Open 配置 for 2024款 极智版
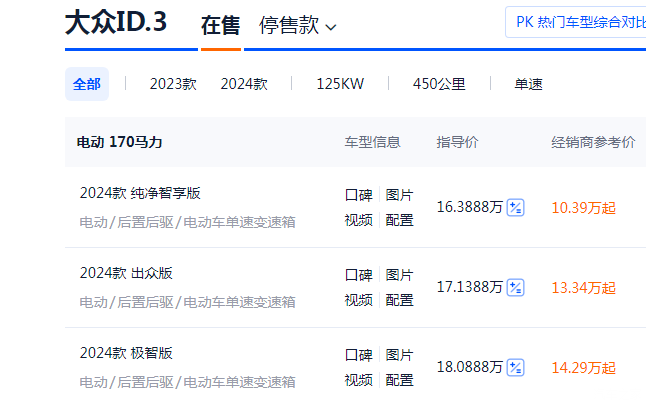The width and height of the screenshot is (646, 405). [399, 380]
